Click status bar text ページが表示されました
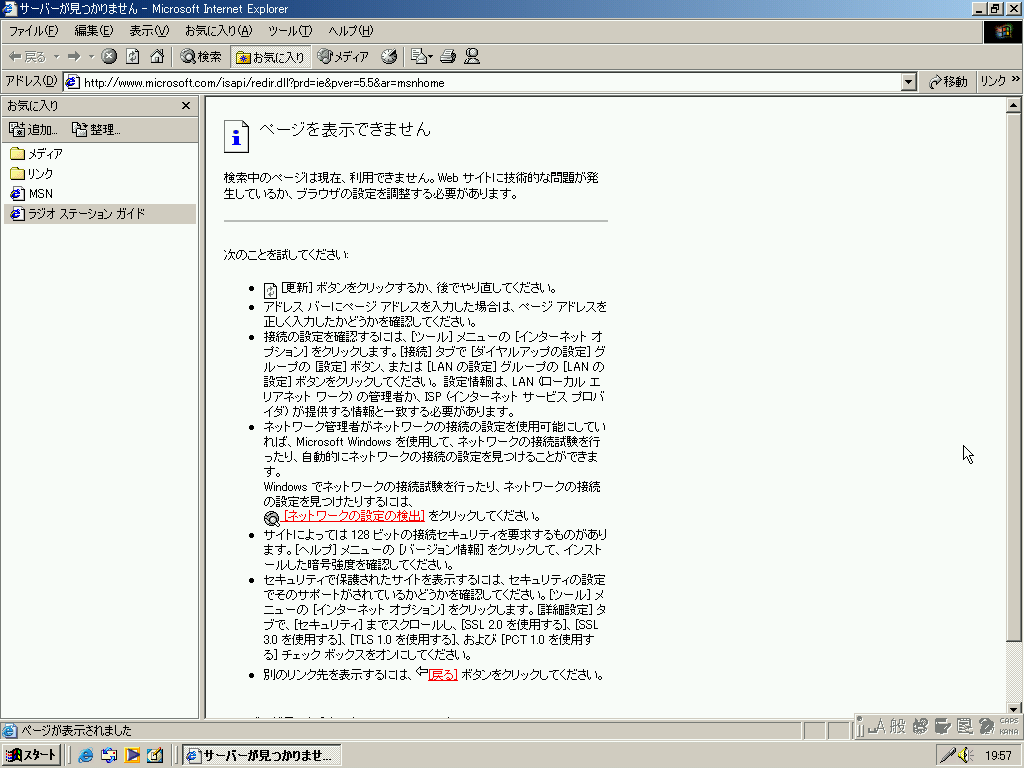The width and height of the screenshot is (1024, 768). (76, 731)
